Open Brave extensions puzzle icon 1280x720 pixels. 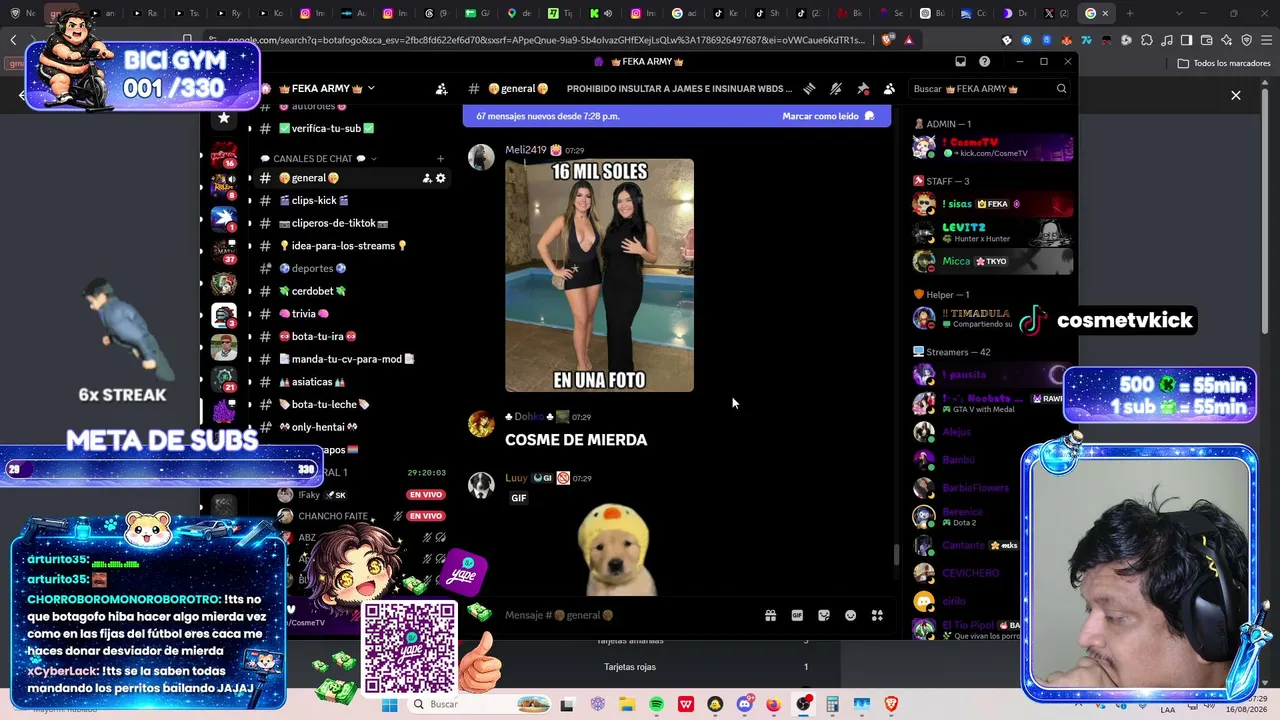(x=1146, y=40)
